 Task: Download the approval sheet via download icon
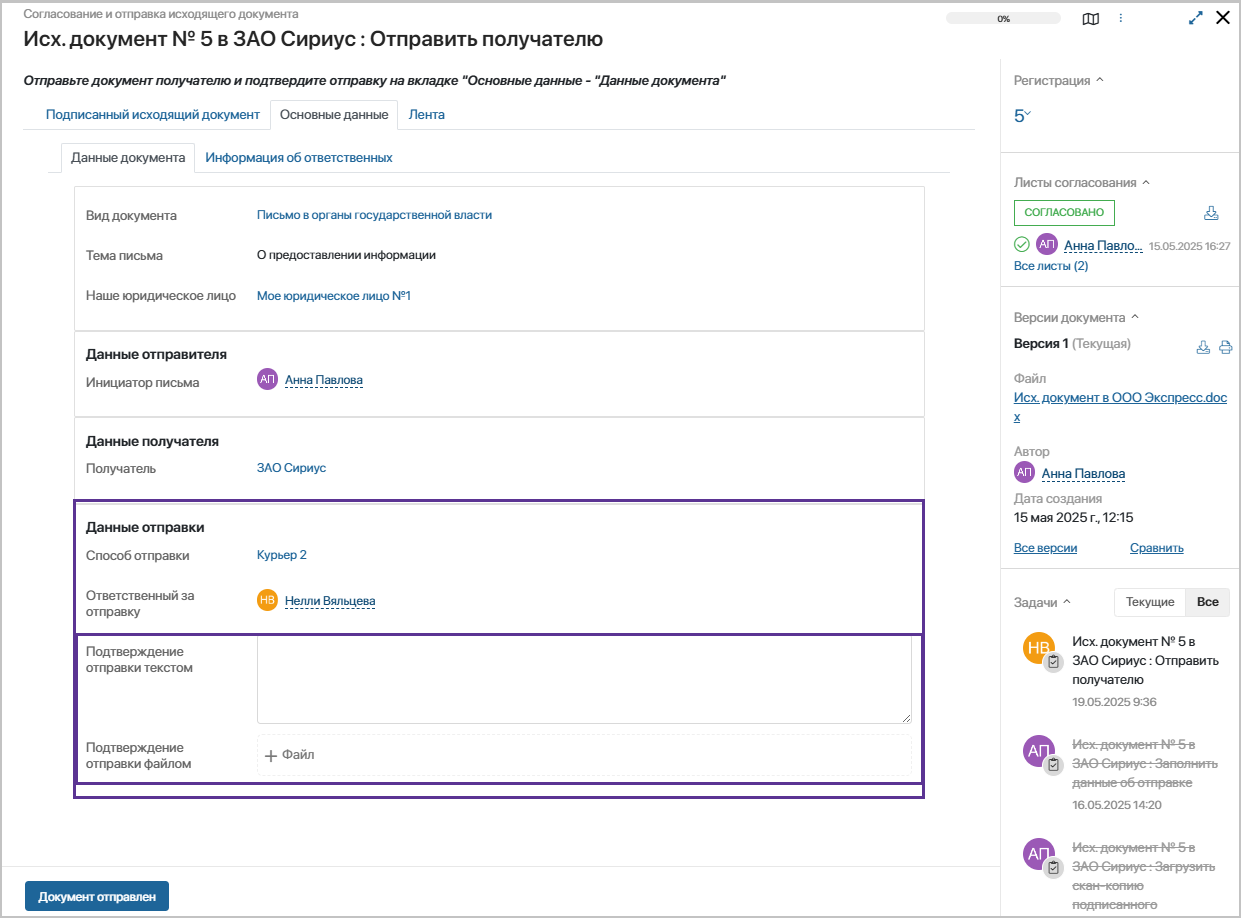pos(1211,213)
